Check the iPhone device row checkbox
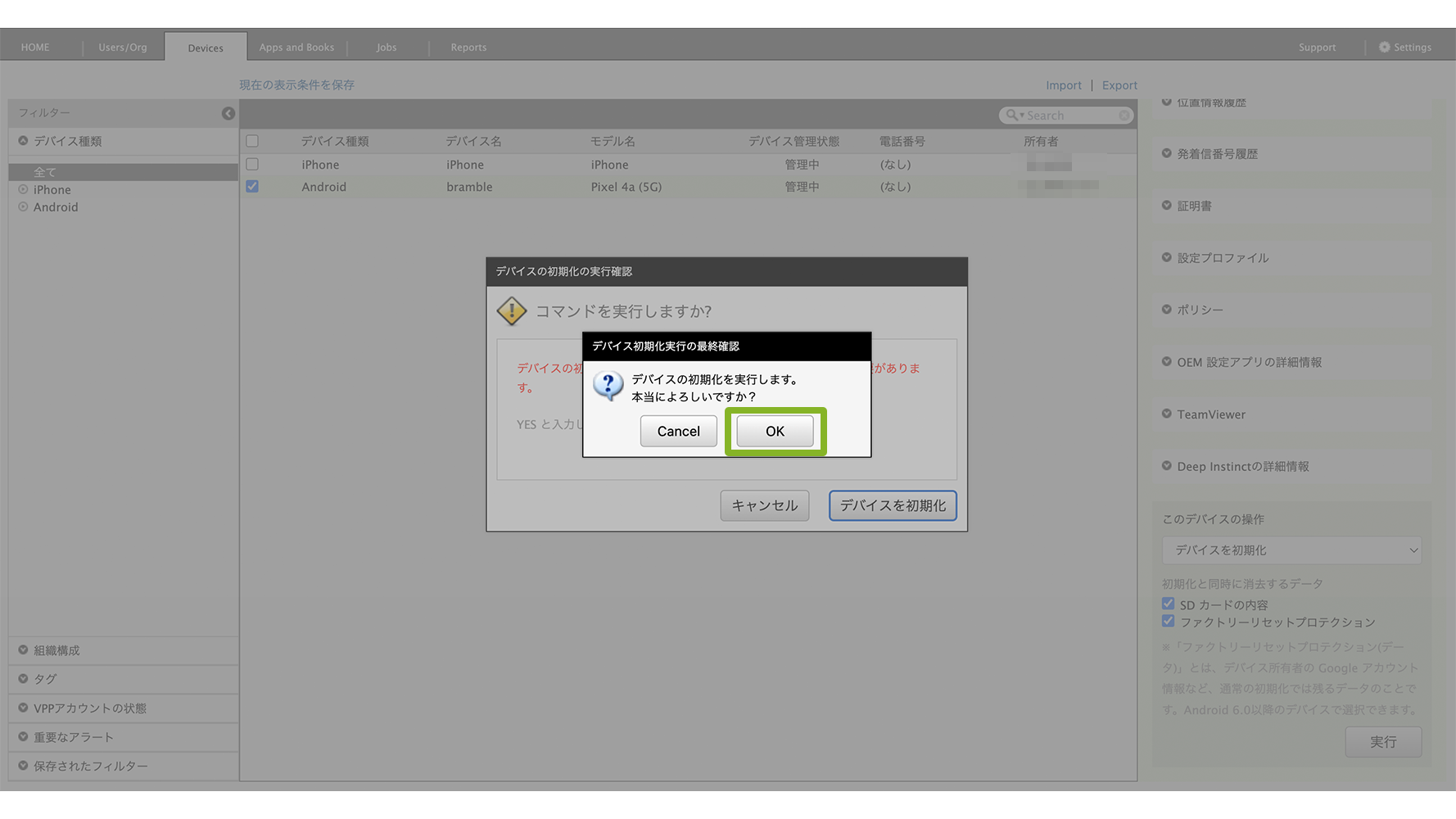The image size is (1456, 819). point(252,165)
